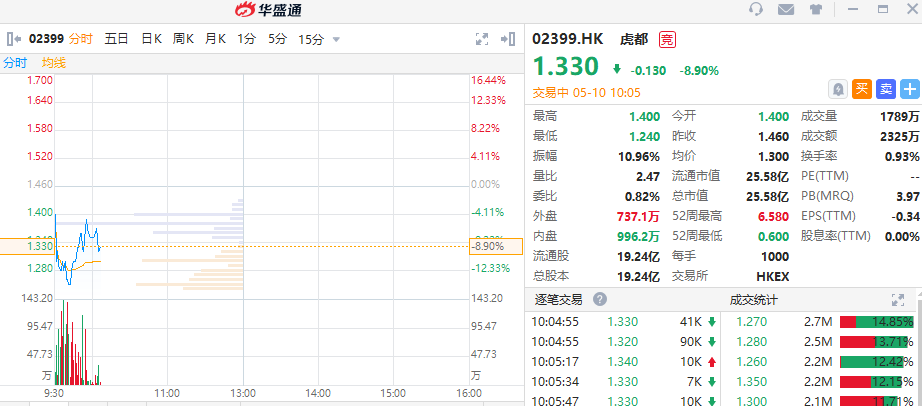
Task: Select 15分 fifteen-minute chart
Action: tap(311, 39)
